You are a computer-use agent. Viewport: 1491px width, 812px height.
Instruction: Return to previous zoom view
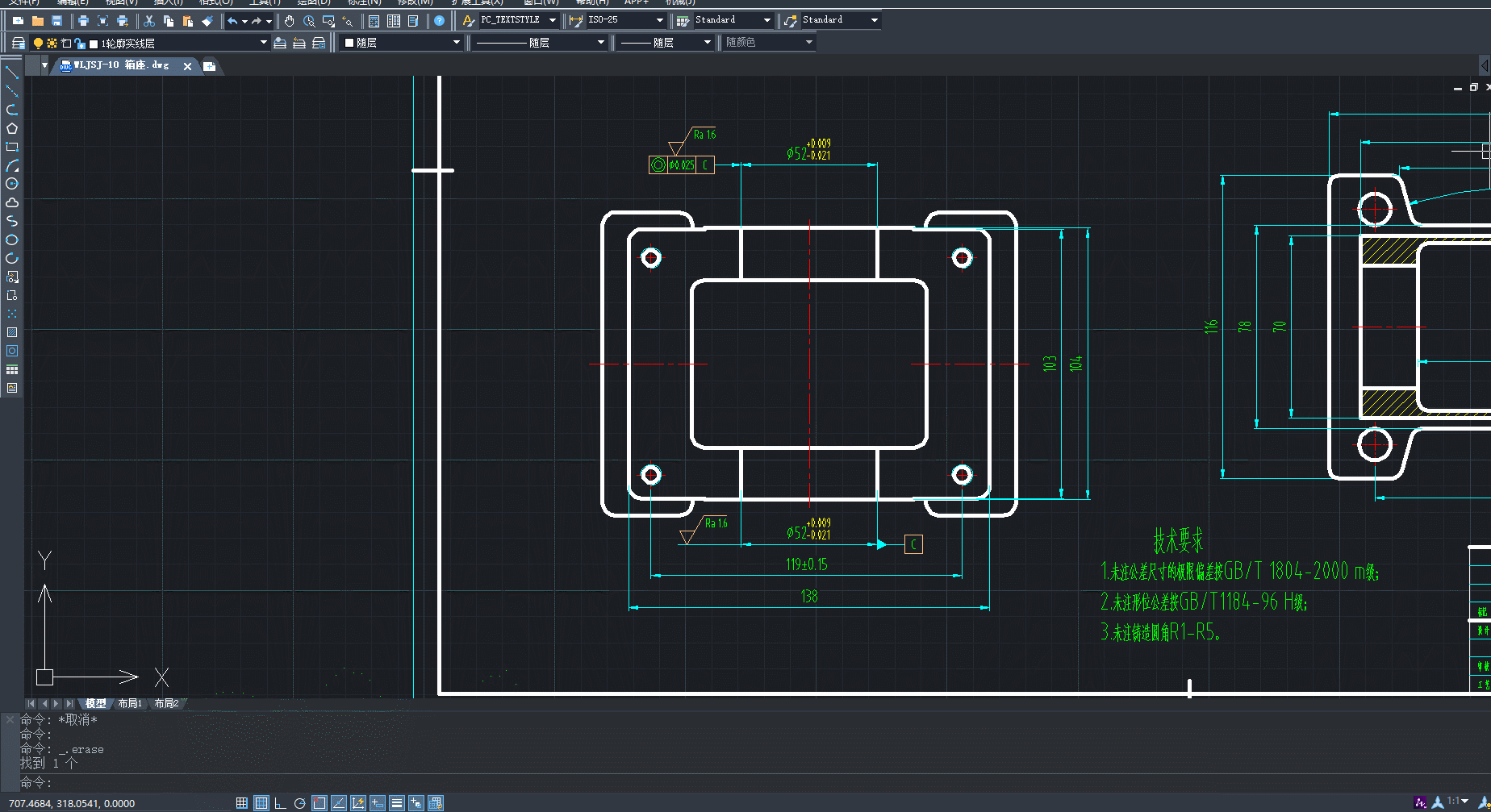click(x=348, y=20)
